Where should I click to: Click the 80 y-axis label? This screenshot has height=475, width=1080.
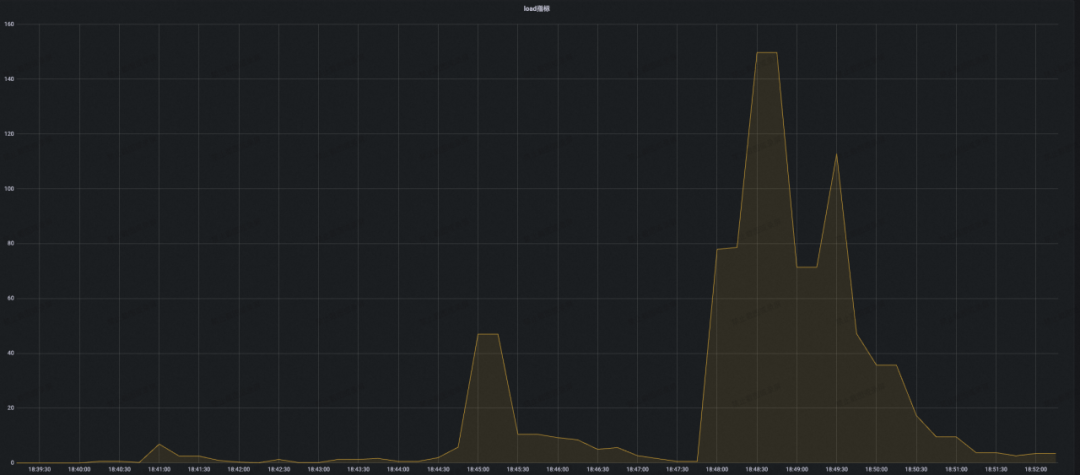click(x=10, y=244)
